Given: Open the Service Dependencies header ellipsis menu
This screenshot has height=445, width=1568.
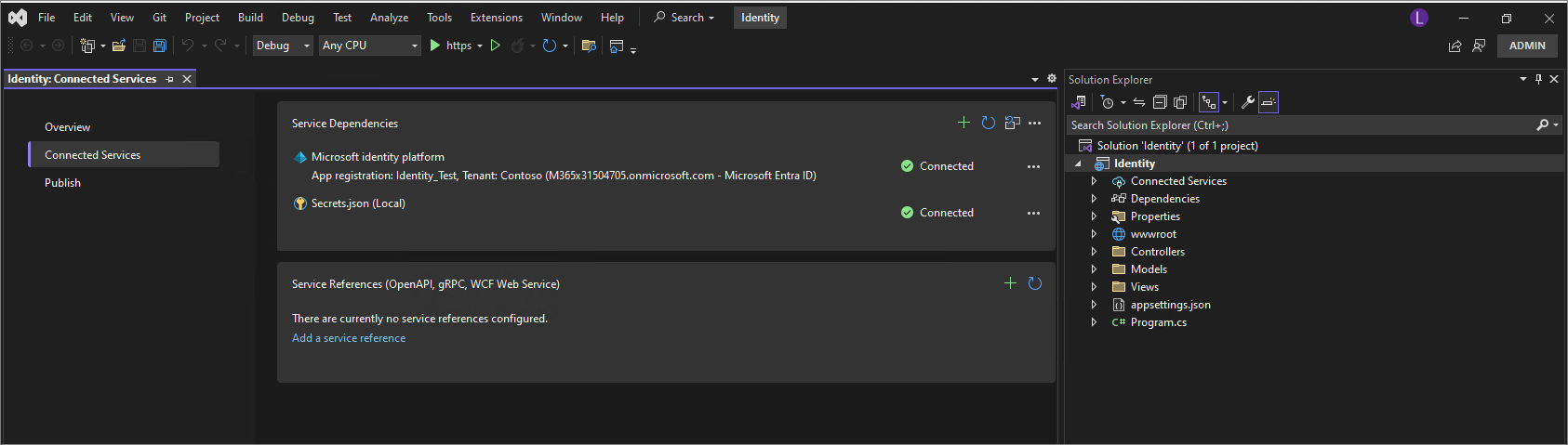Looking at the screenshot, I should click(x=1035, y=123).
